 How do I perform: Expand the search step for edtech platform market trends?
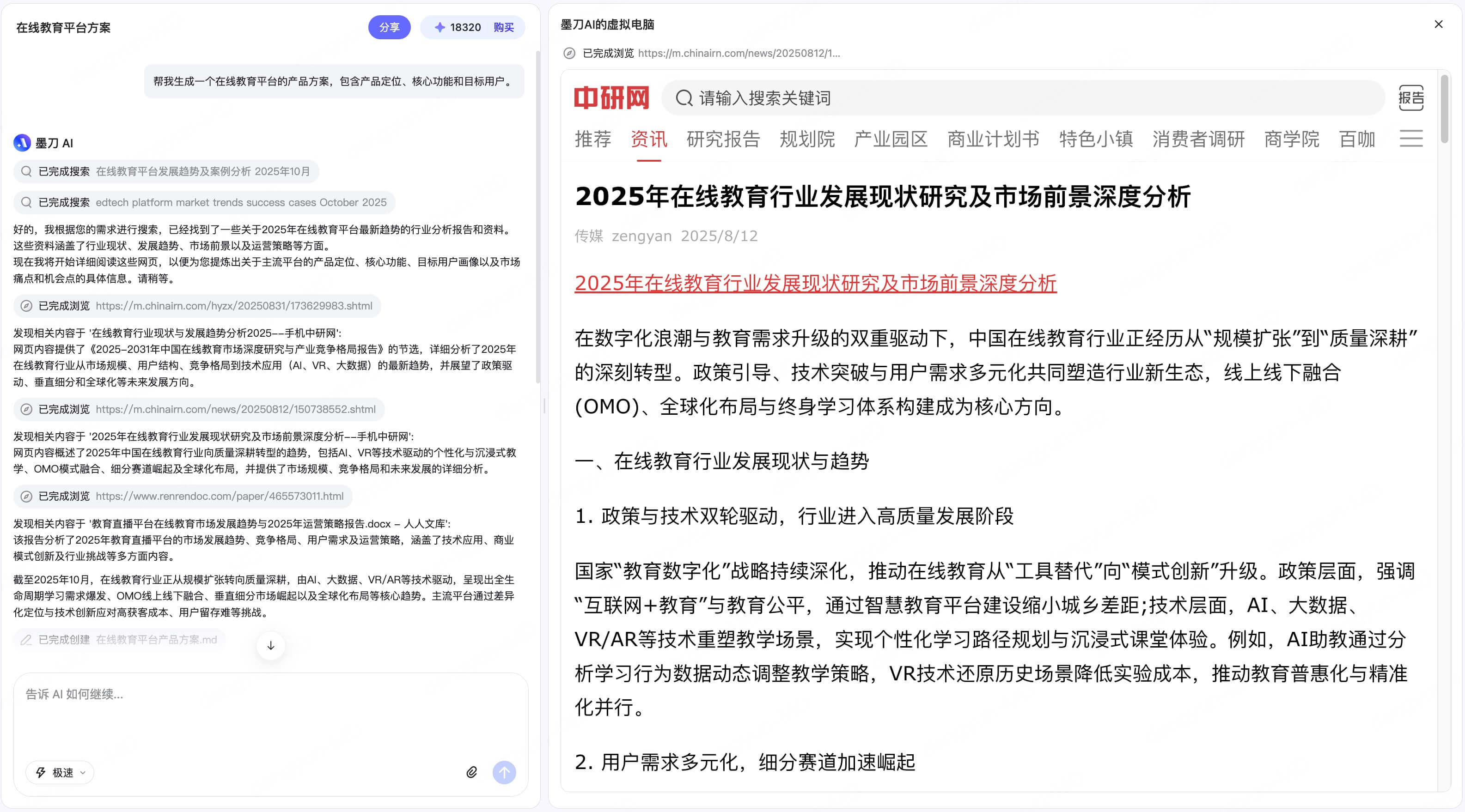pyautogui.click(x=205, y=202)
